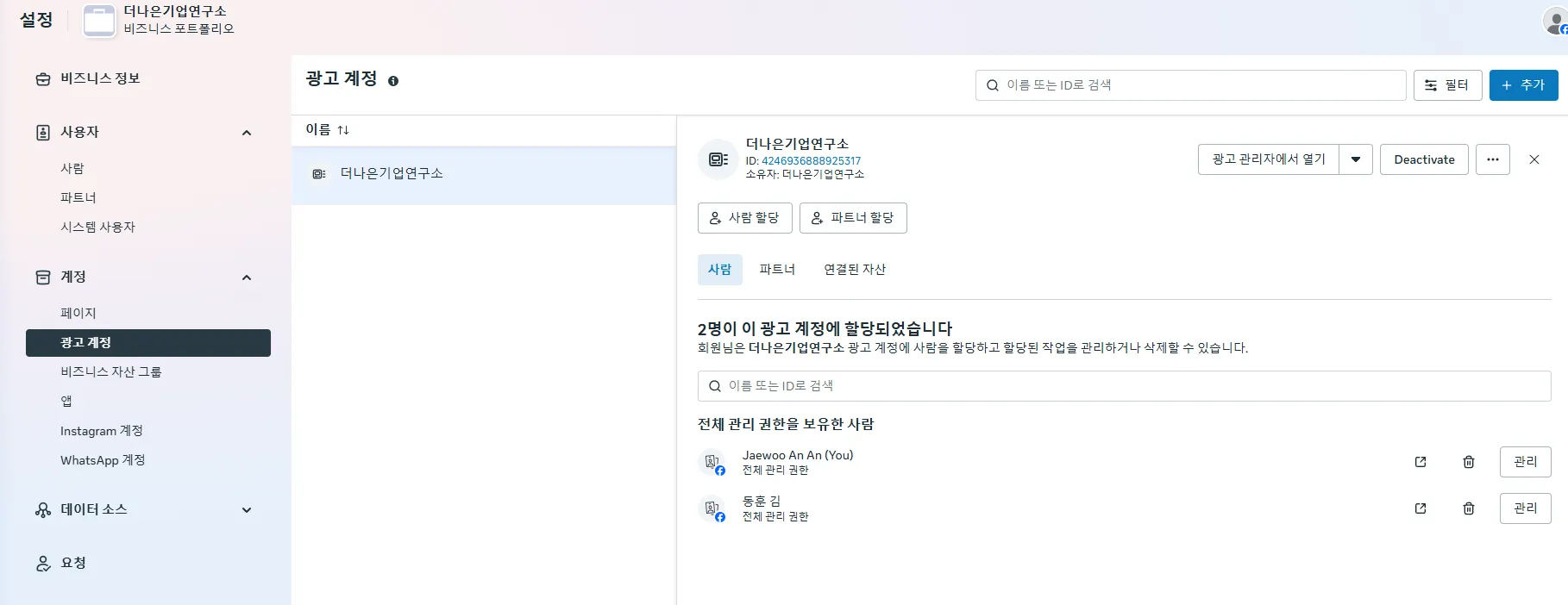1568x605 pixels.
Task: Switch to the 사람 tab
Action: tap(720, 270)
